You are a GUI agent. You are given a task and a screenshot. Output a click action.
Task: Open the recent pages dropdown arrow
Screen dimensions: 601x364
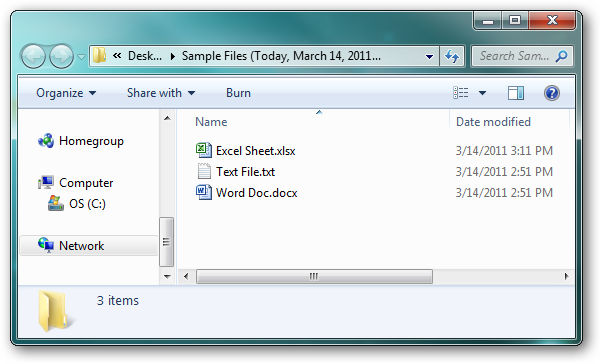81,57
